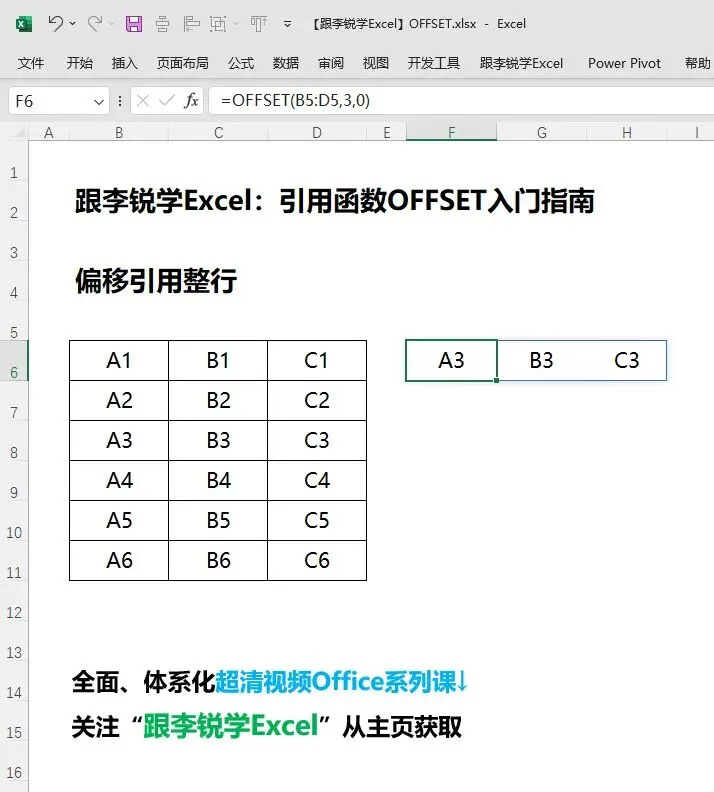Click cell containing C1
The width and height of the screenshot is (714, 792).
point(317,361)
